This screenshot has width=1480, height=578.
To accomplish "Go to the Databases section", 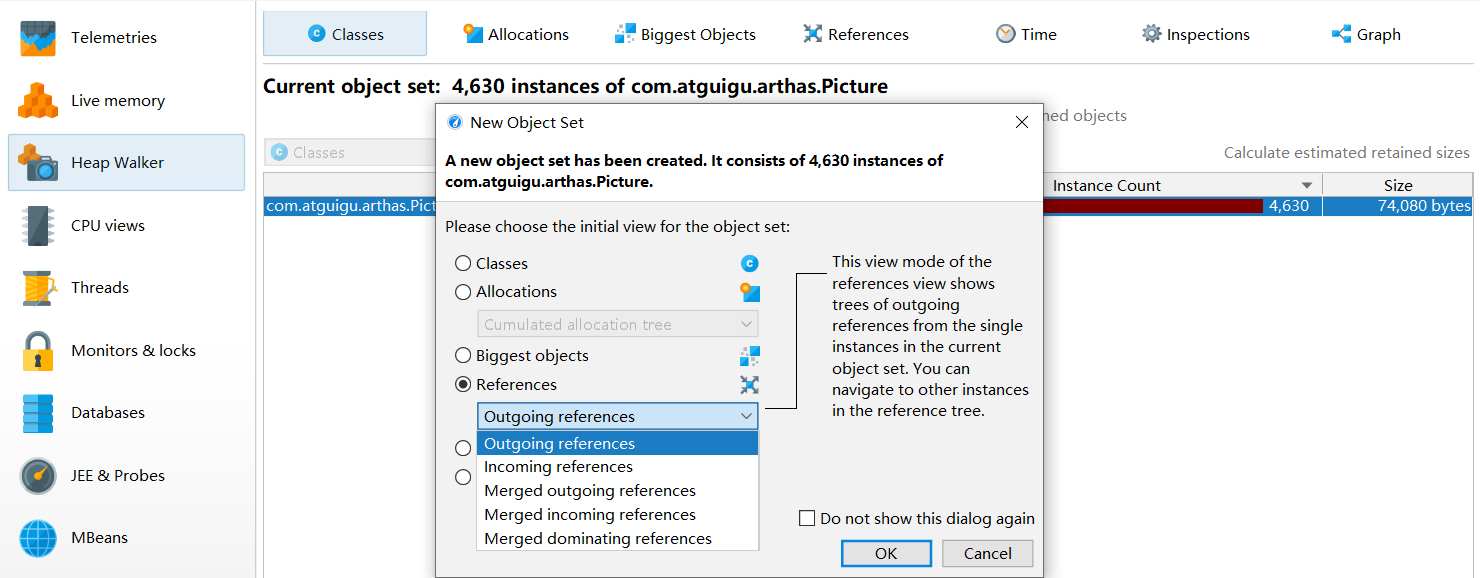I will [107, 413].
